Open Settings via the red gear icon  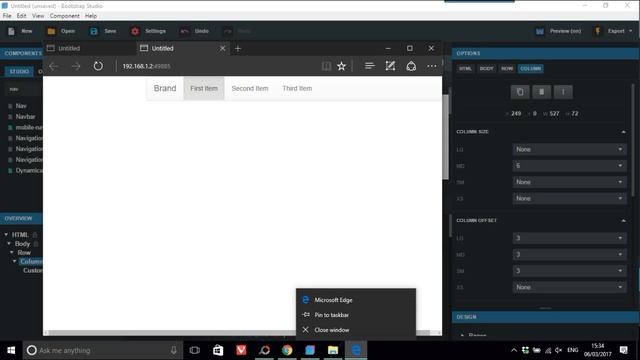[135, 31]
